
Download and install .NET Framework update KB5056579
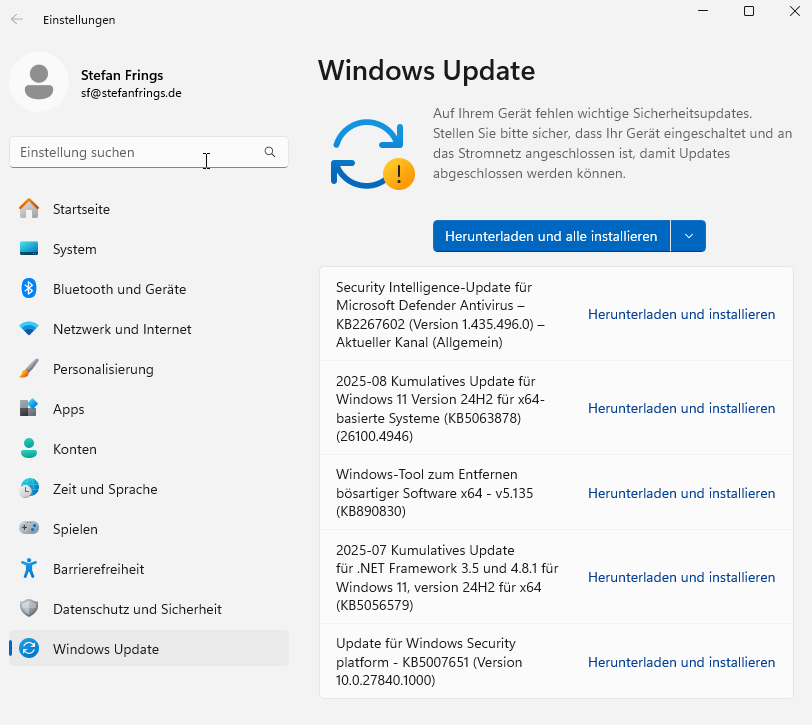coord(682,577)
